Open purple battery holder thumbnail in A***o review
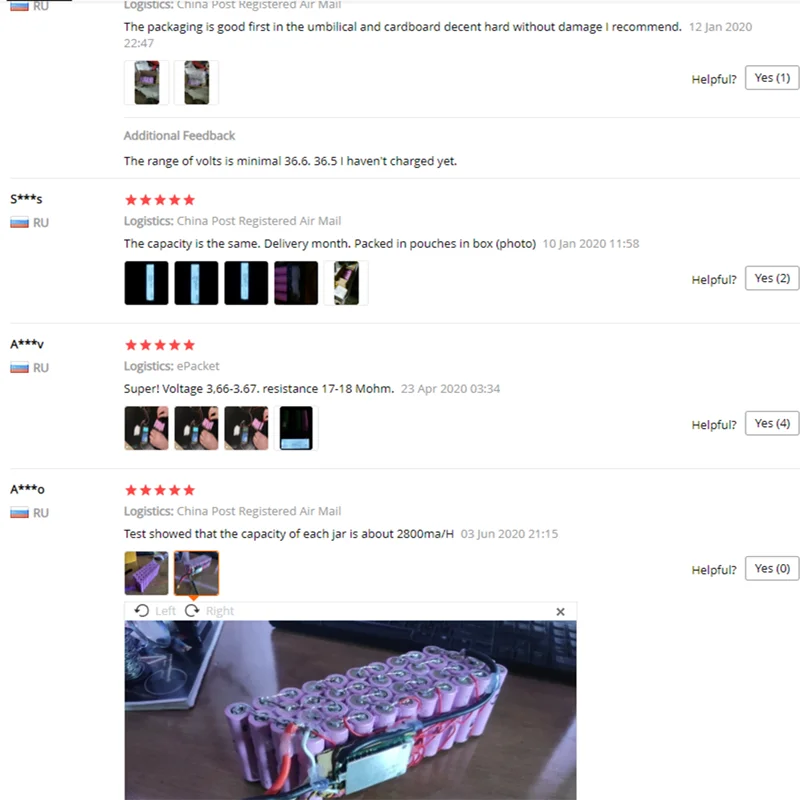Screen dimensions: 800x800 [146, 573]
